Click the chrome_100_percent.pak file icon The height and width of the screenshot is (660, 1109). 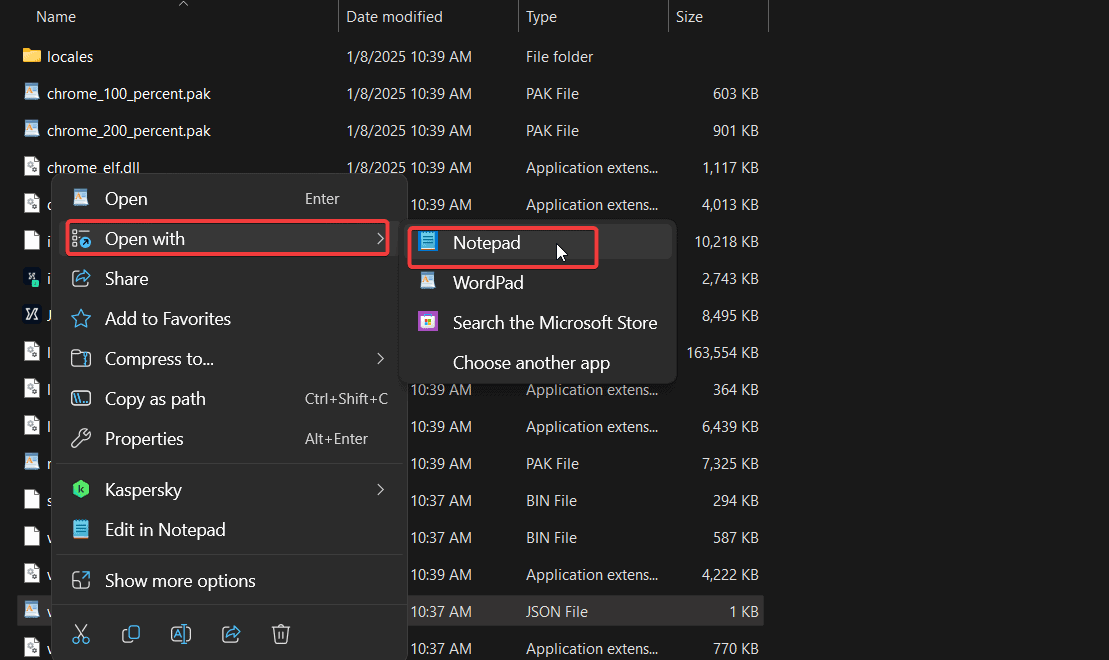(x=32, y=92)
